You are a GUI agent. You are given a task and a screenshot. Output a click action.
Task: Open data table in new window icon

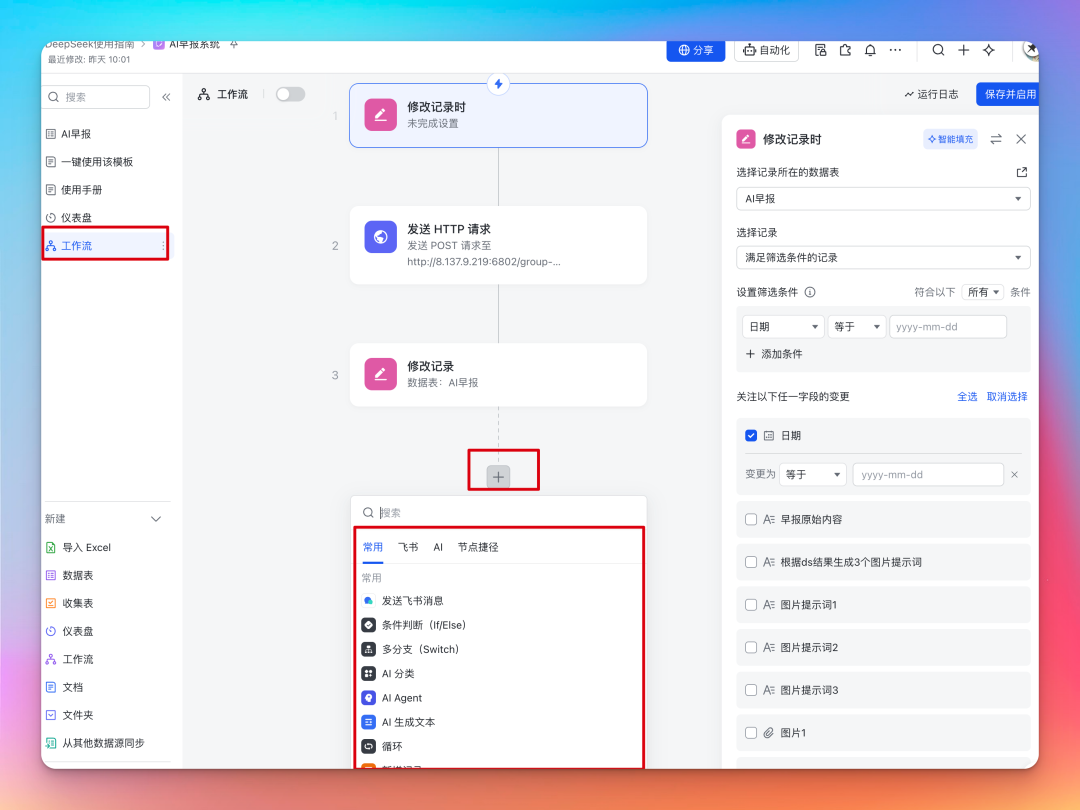coord(1021,172)
